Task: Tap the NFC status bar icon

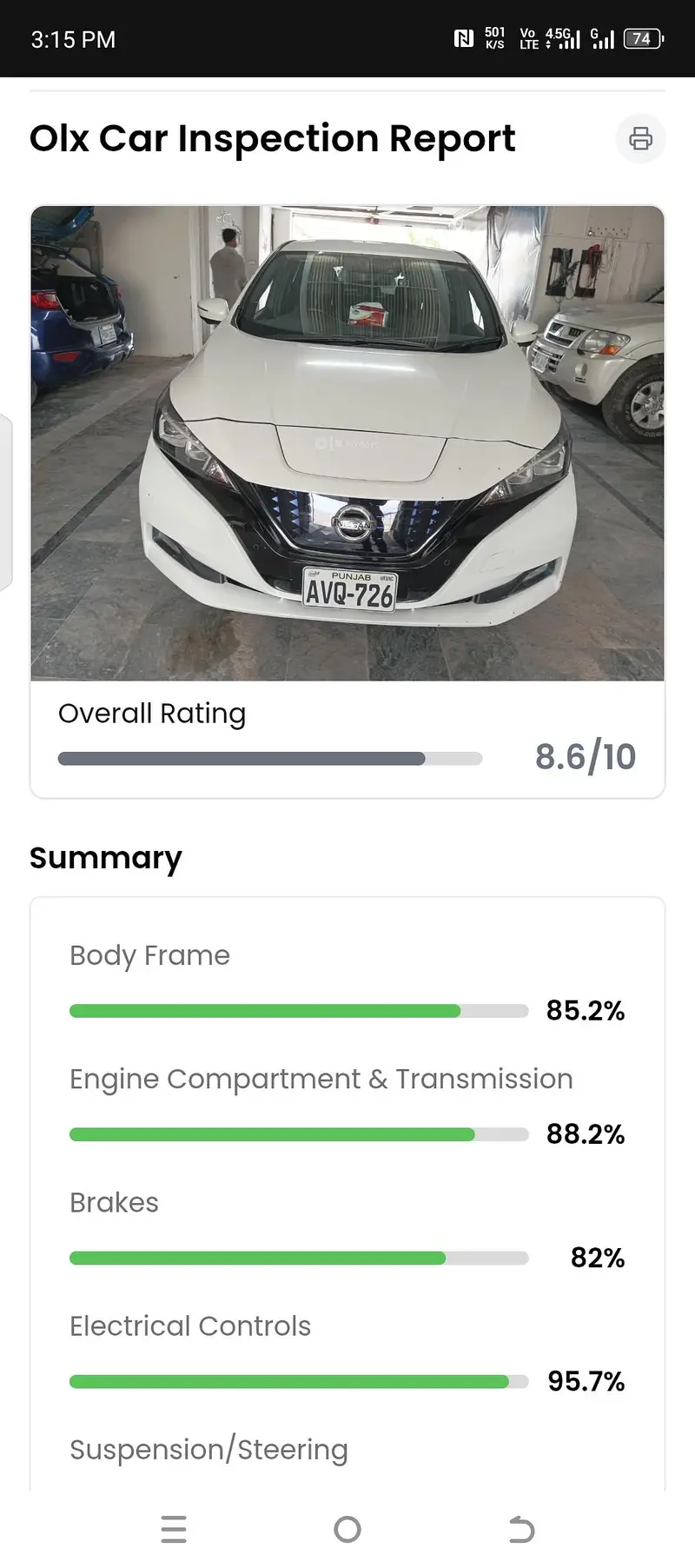Action: click(464, 38)
